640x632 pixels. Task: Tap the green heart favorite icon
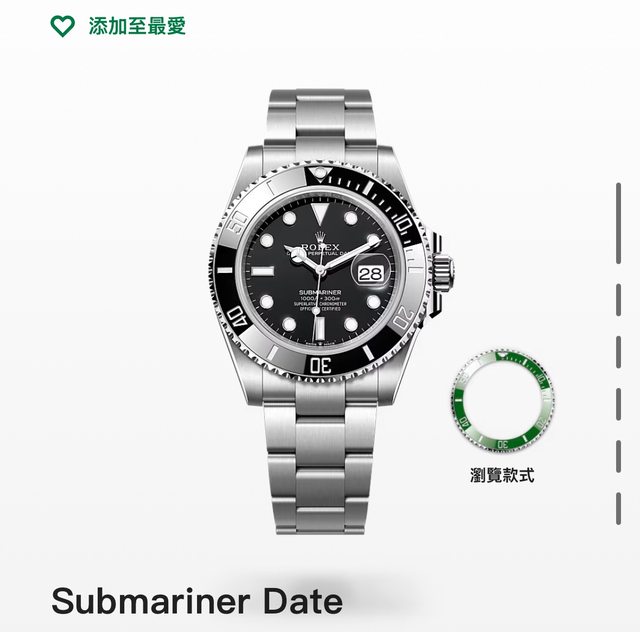[x=62, y=26]
